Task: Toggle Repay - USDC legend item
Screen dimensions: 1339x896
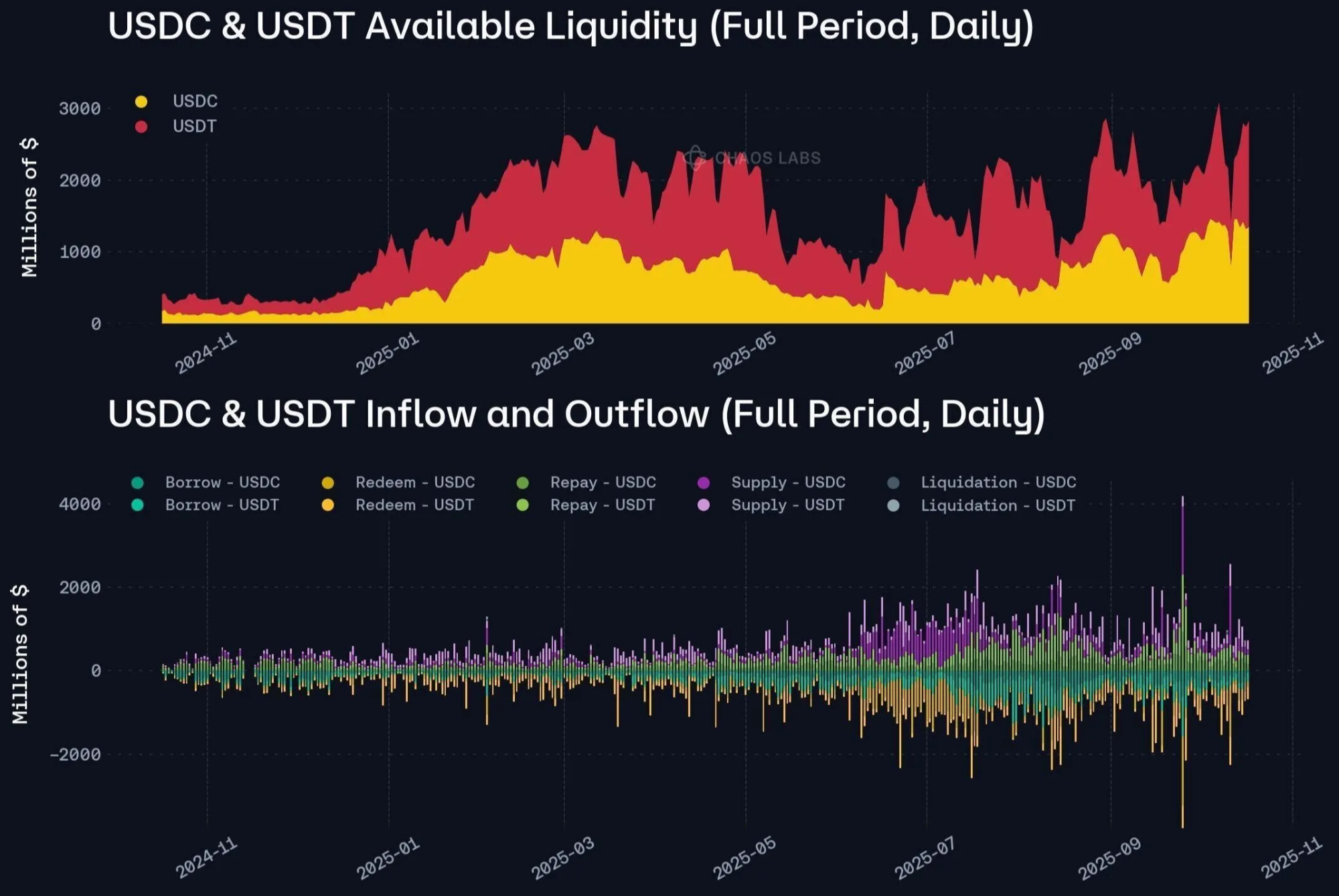Action: 603,482
